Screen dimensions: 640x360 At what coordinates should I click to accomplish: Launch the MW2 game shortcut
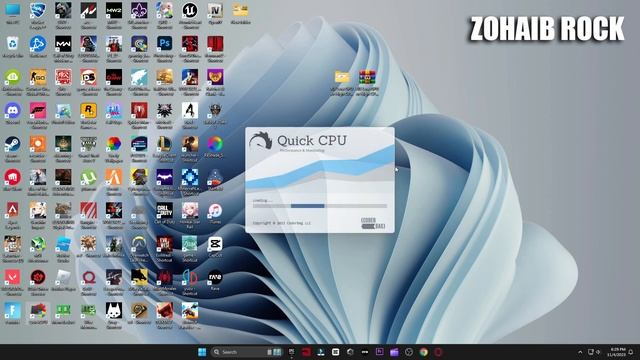click(114, 11)
